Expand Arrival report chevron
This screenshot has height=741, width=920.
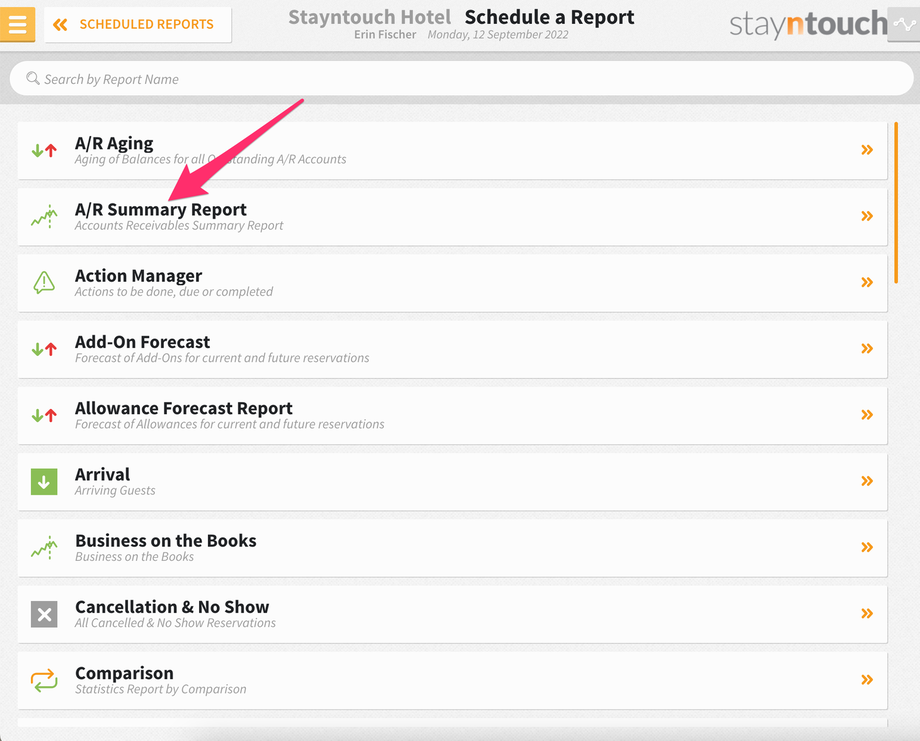point(867,482)
